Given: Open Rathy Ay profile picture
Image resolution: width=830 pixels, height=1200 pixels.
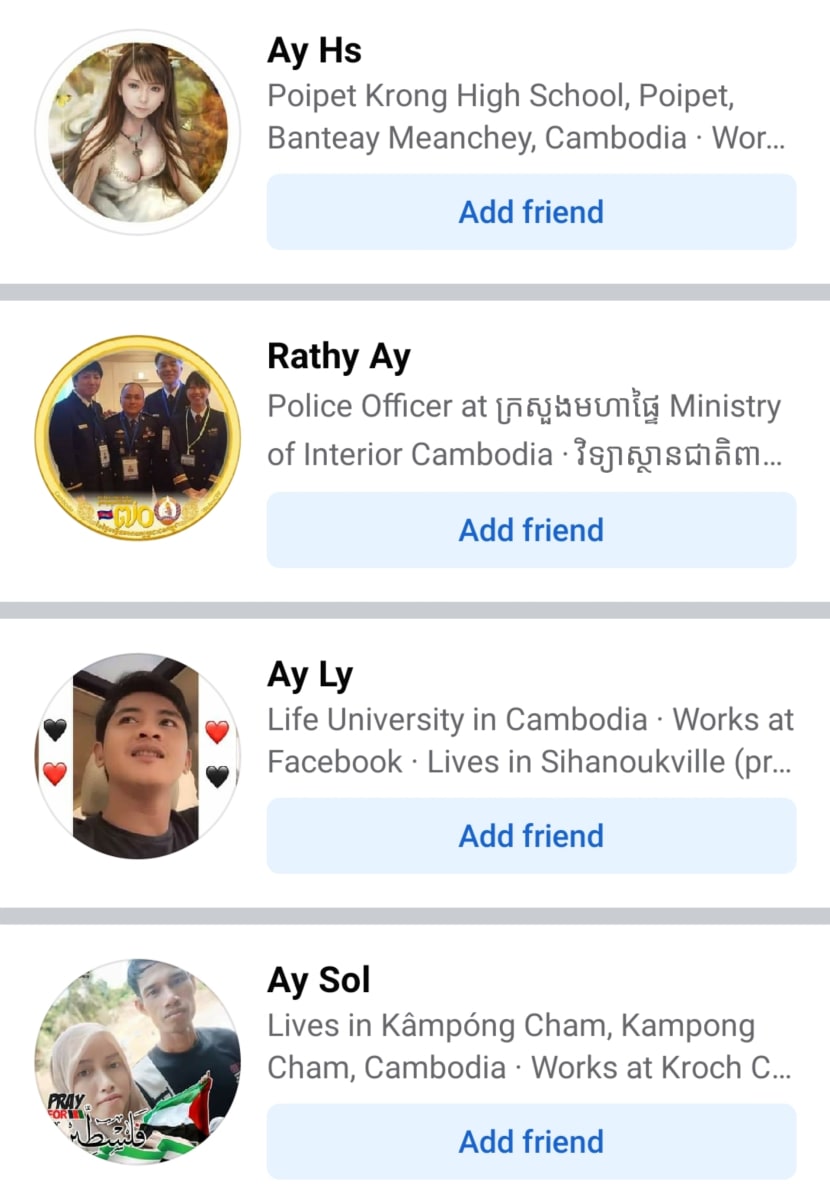Looking at the screenshot, I should [138, 438].
